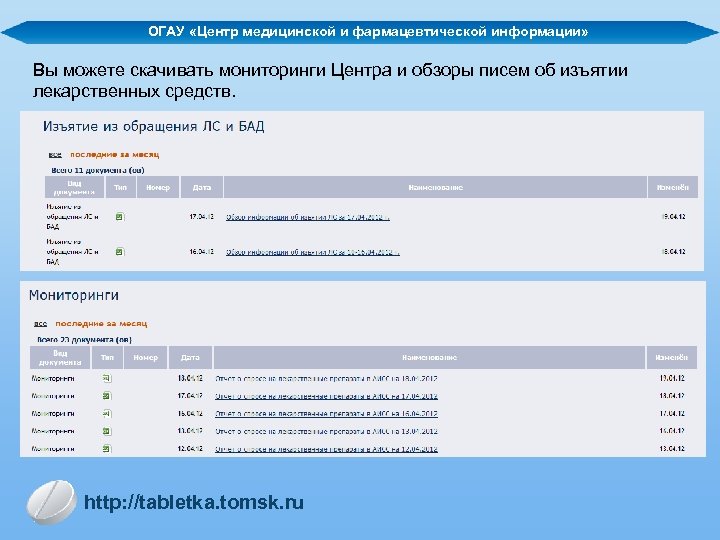Screen dimensions: 720x540
Task: Click date 18.04.12 in Мониторинги Дата column
Action: click(190, 378)
